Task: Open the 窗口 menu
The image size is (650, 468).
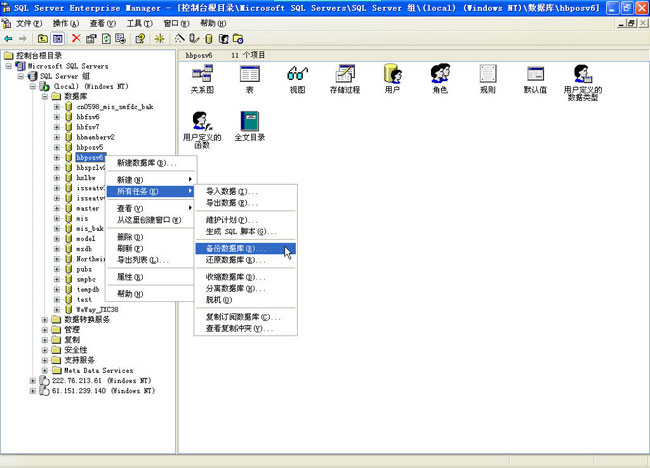Action: [176, 24]
